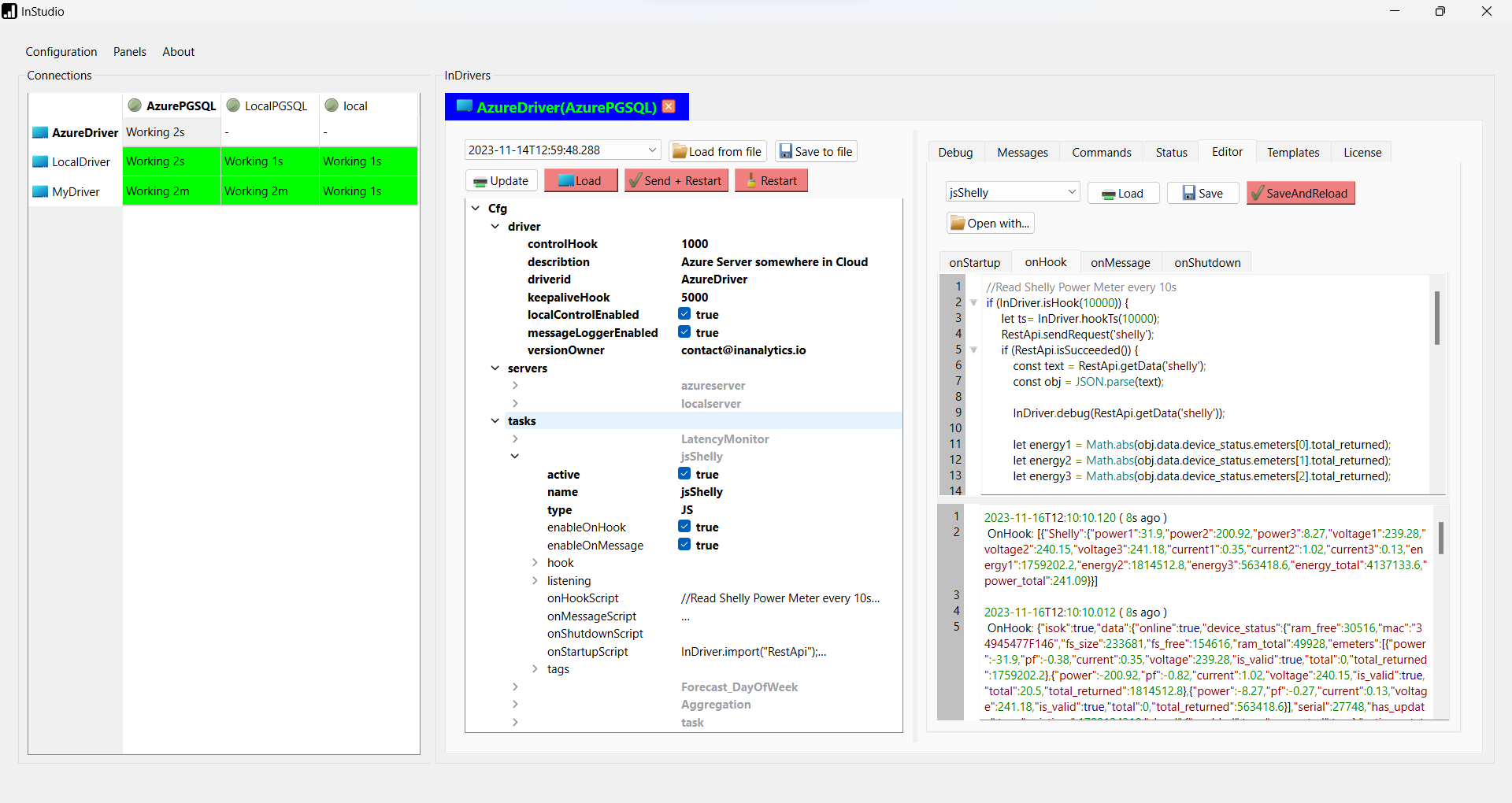The width and height of the screenshot is (1512, 803).
Task: Click the MyDriver connection icon
Action: (40, 192)
